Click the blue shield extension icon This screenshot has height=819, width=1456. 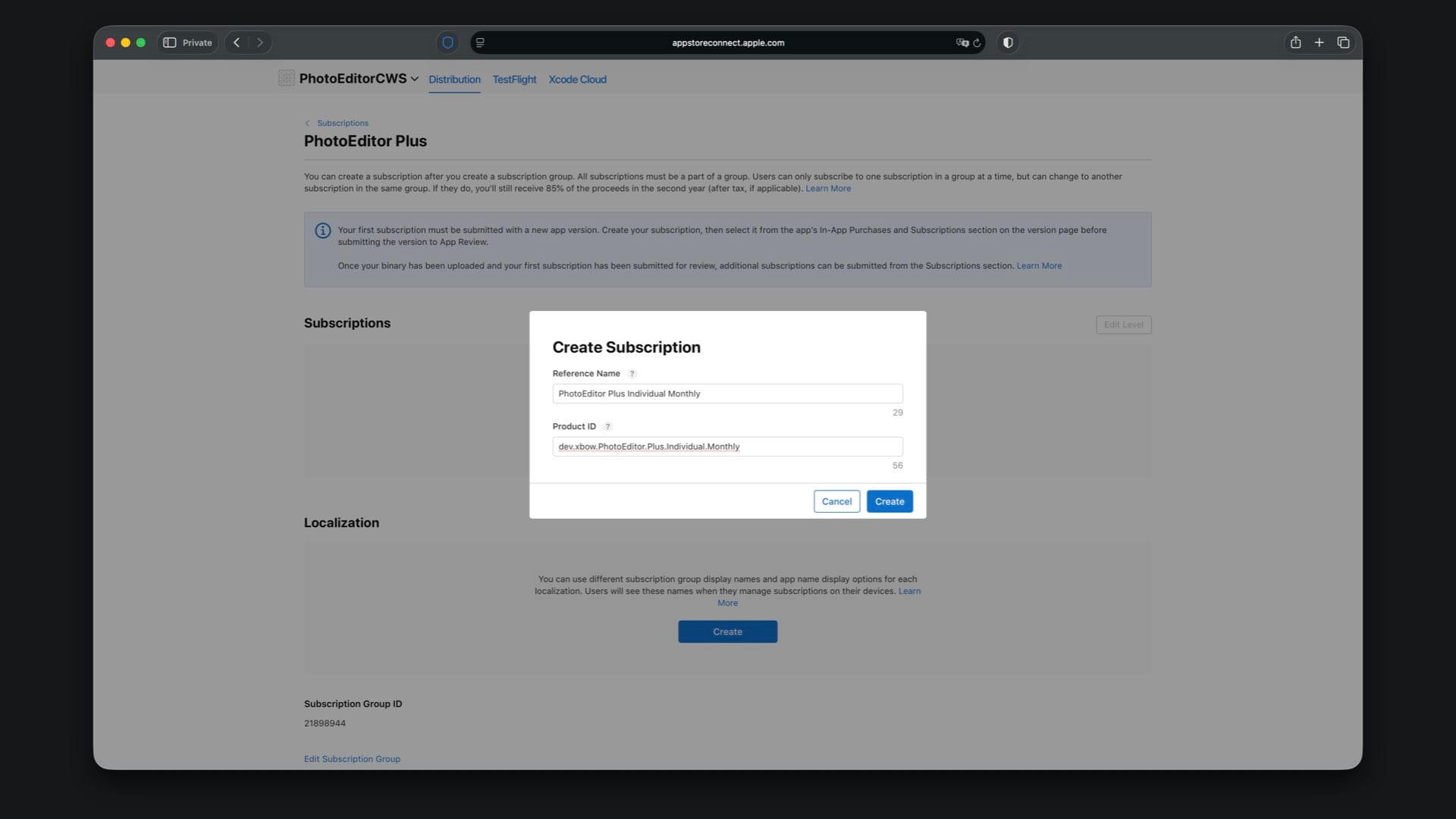click(447, 42)
